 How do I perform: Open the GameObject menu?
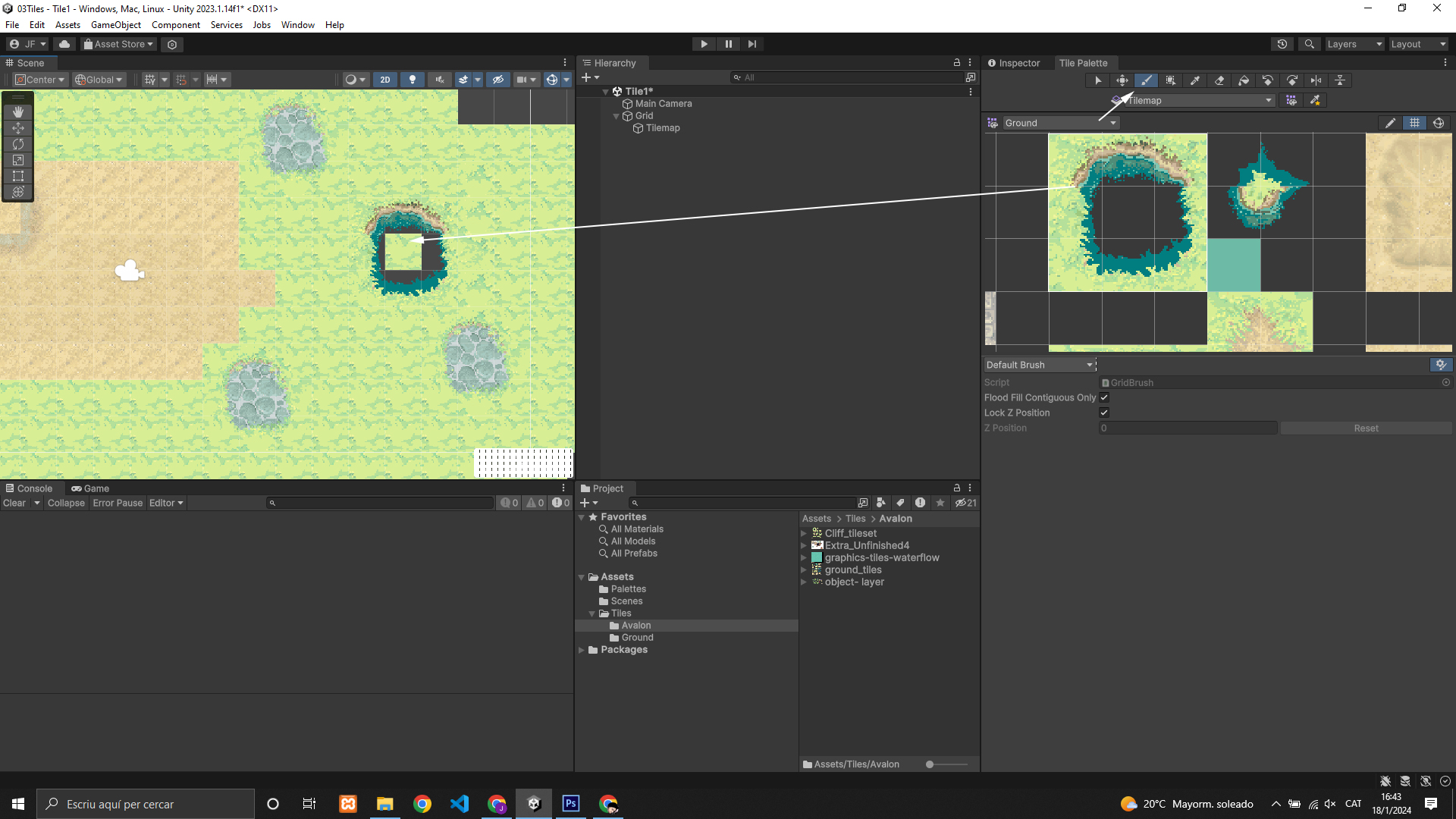tap(115, 25)
